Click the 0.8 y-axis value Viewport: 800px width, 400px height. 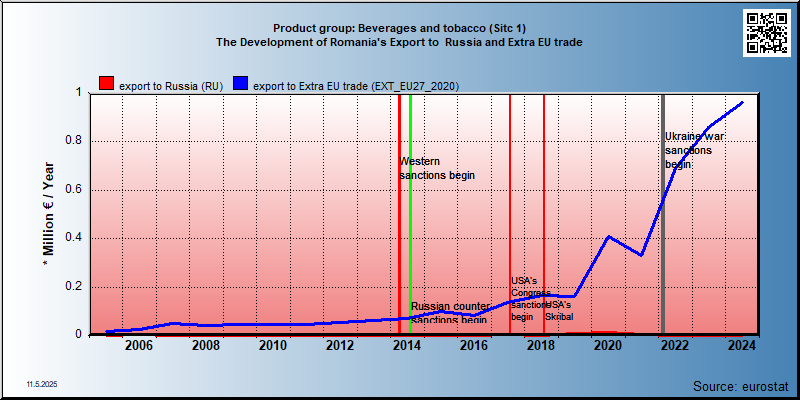pyautogui.click(x=74, y=141)
